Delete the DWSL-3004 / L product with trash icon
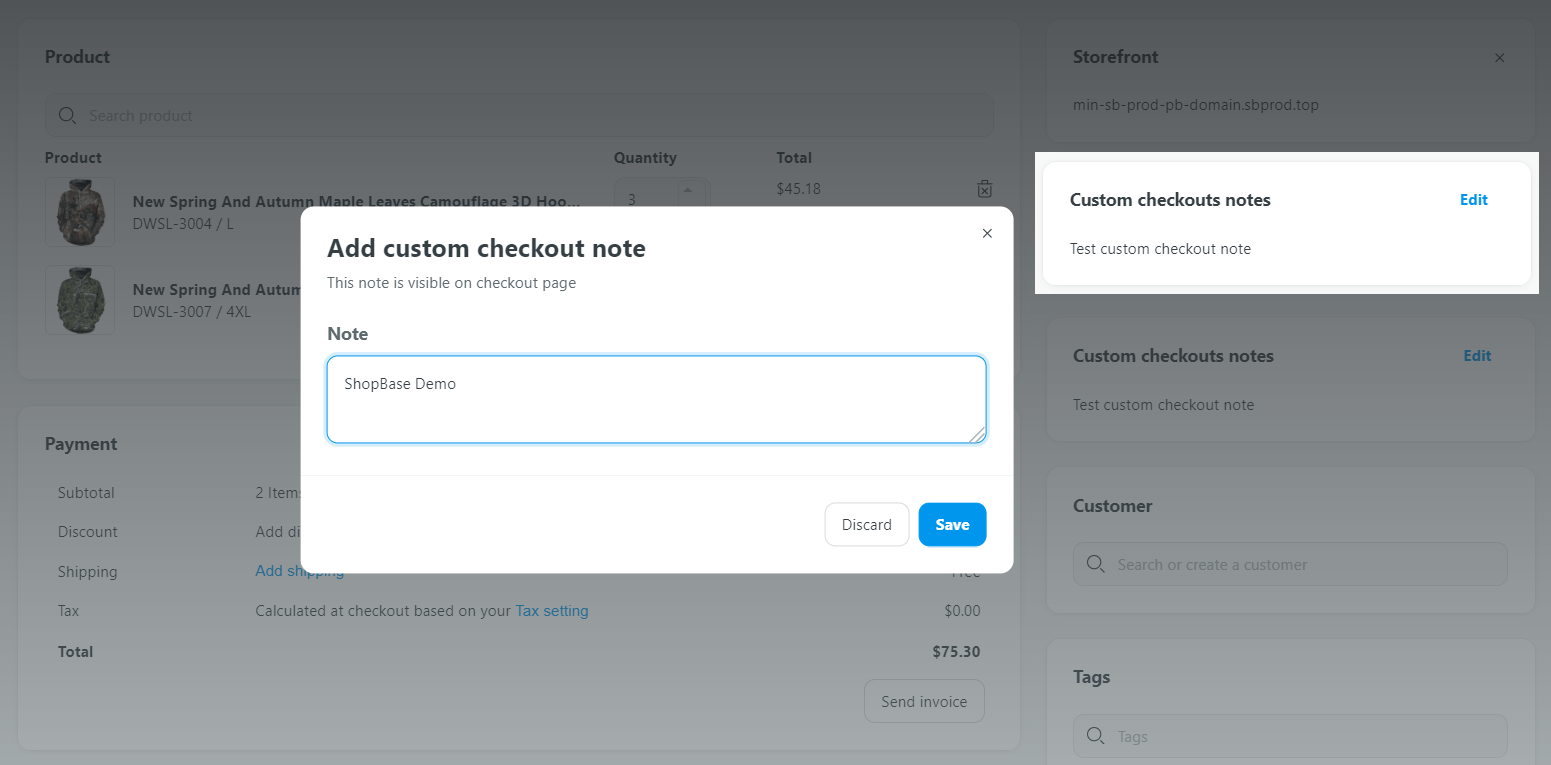The height and width of the screenshot is (765, 1551). pos(984,189)
